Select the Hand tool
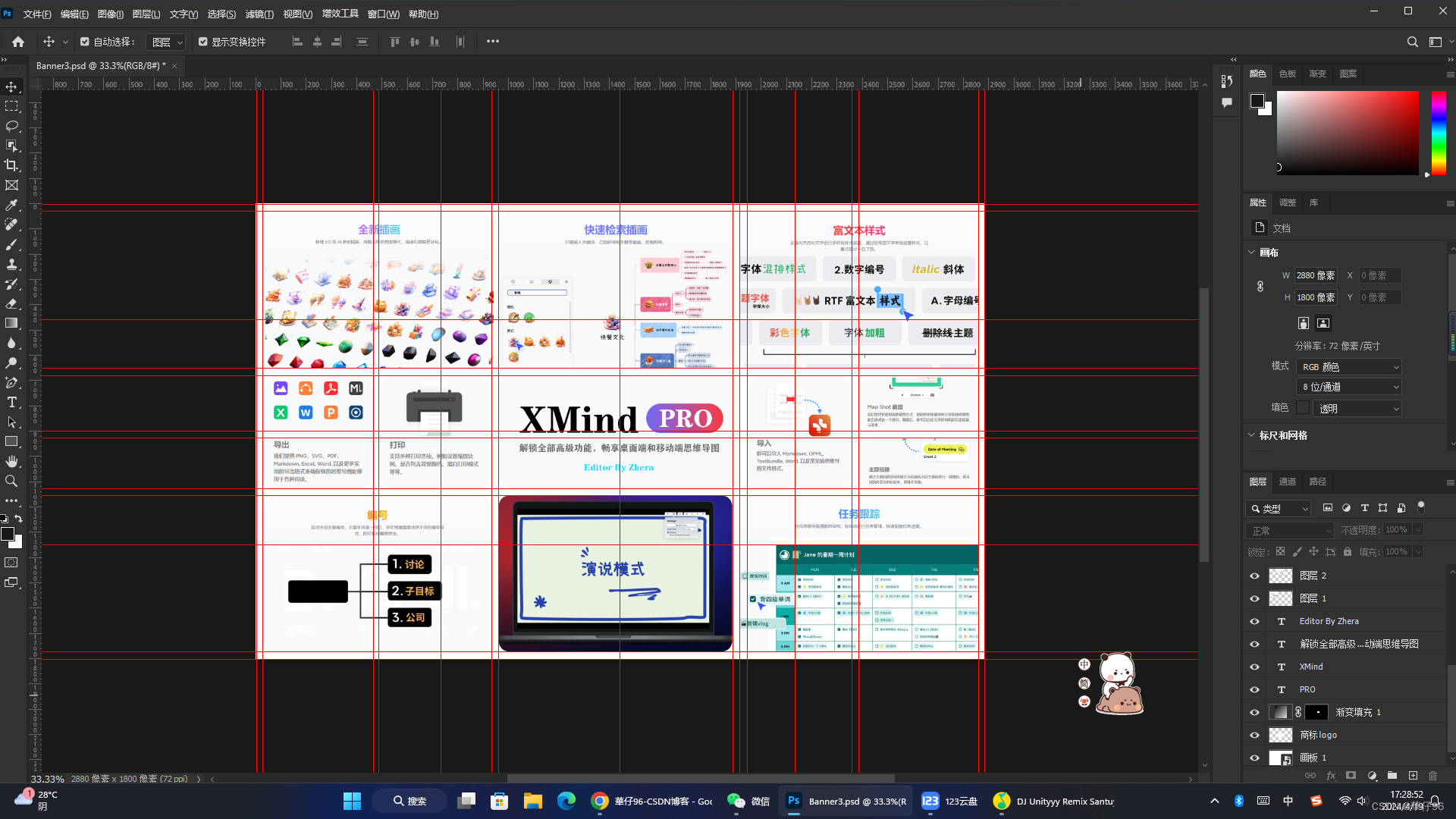Viewport: 1456px width, 819px height. click(x=12, y=461)
